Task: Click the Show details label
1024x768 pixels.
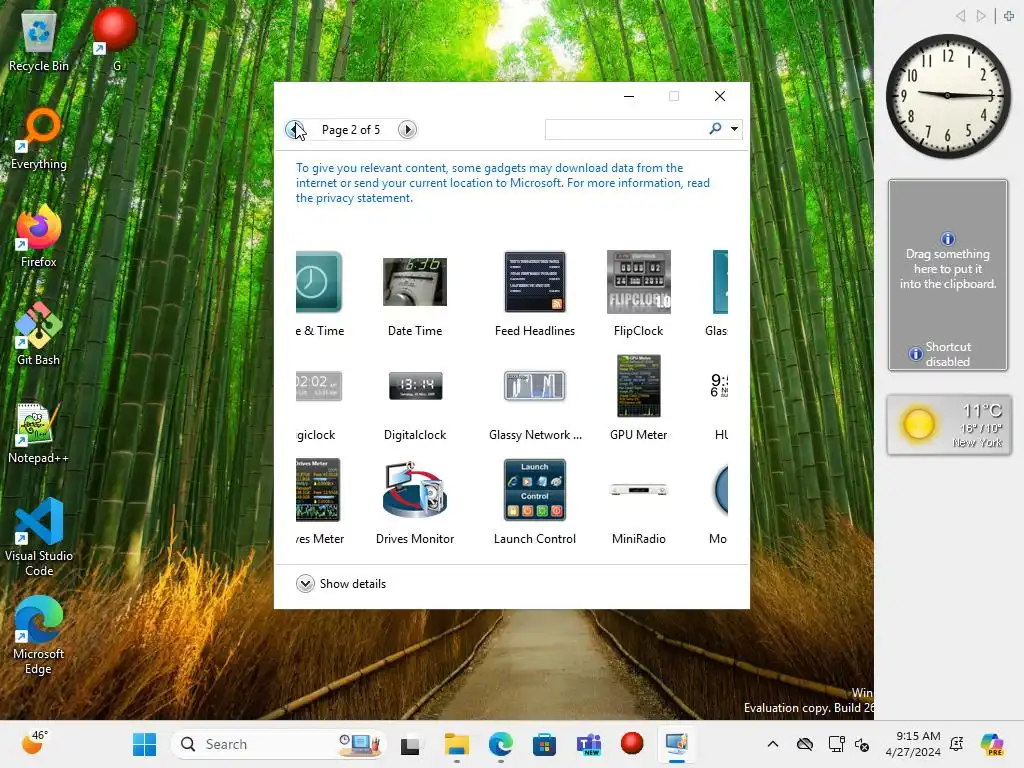Action: pyautogui.click(x=353, y=584)
